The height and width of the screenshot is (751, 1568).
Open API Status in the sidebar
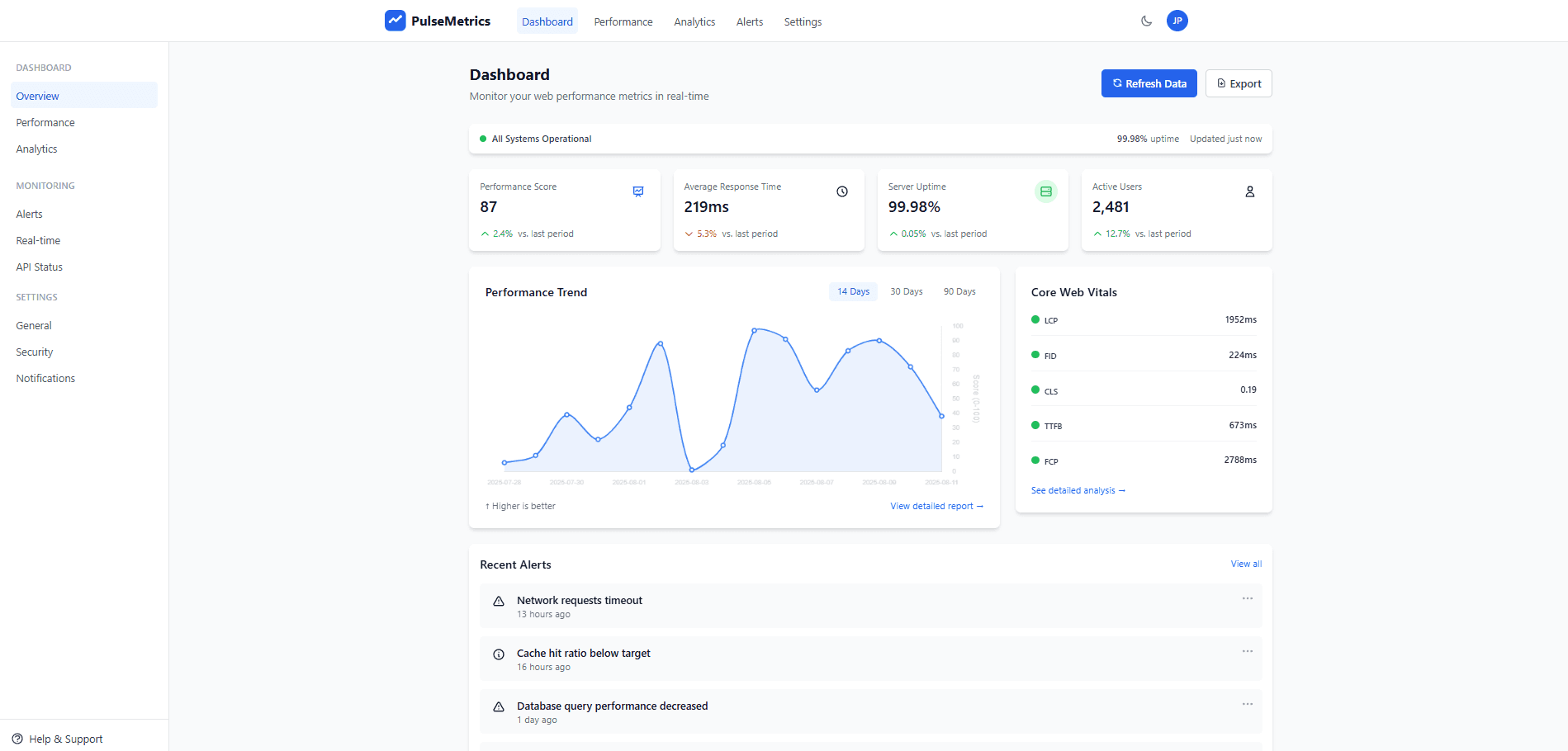click(x=40, y=267)
